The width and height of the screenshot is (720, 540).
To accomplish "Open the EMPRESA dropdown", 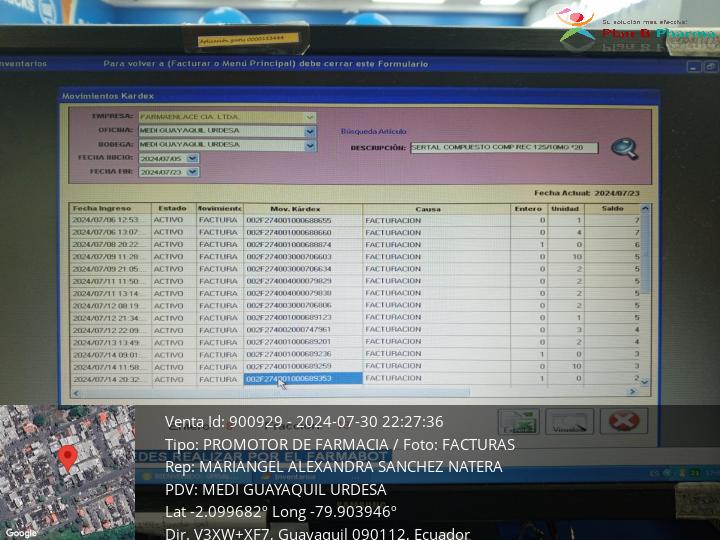I will click(310, 117).
